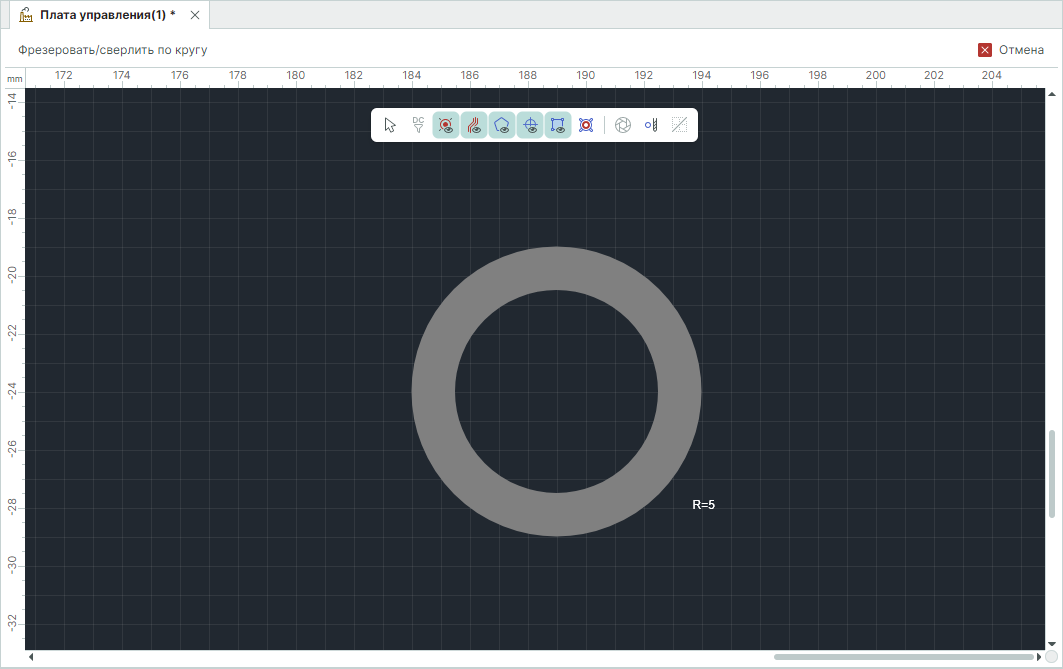The width and height of the screenshot is (1063, 669).
Task: Click the mm units ruler corner
Action: coord(14,78)
